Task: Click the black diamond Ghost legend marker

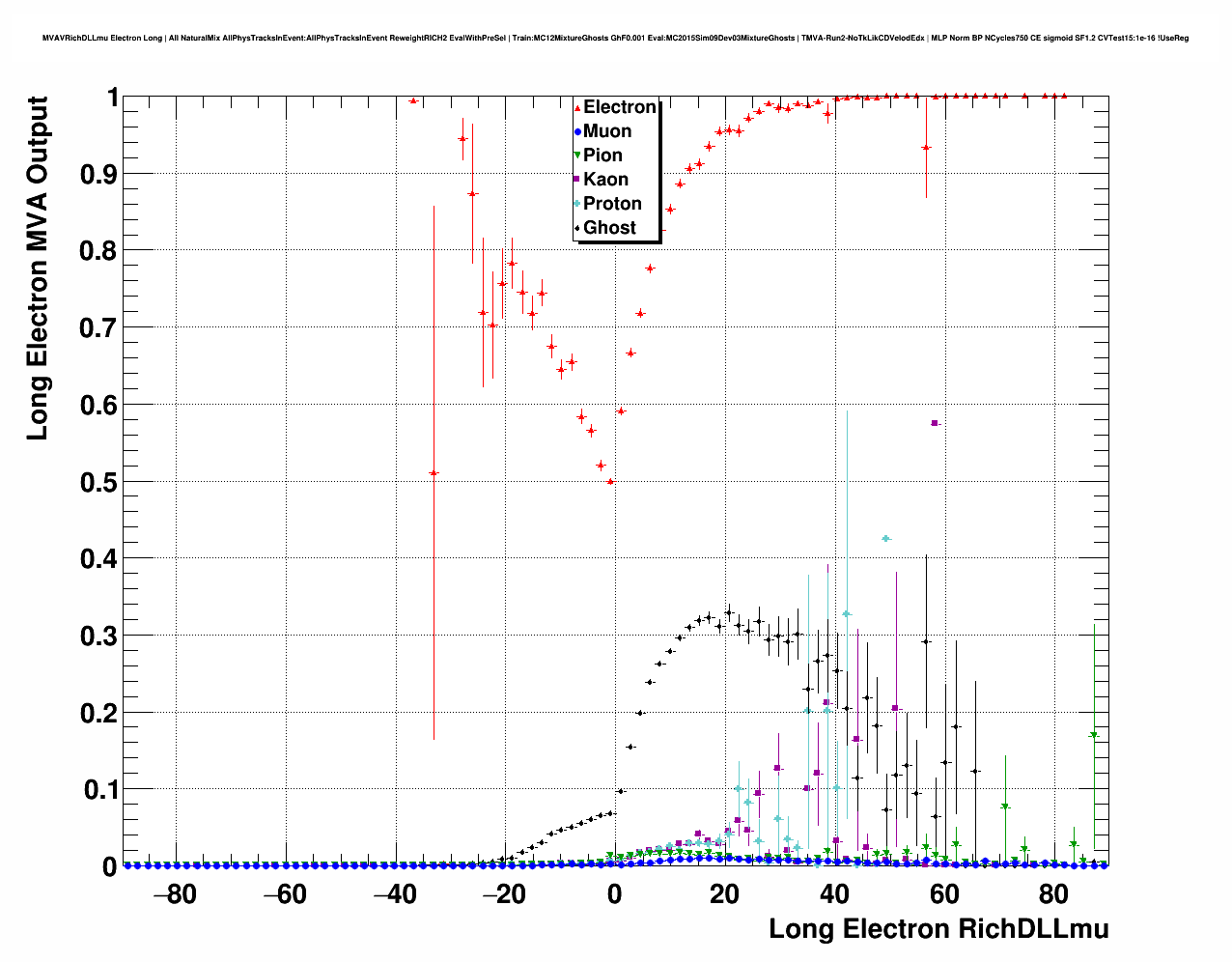Action: pos(577,228)
